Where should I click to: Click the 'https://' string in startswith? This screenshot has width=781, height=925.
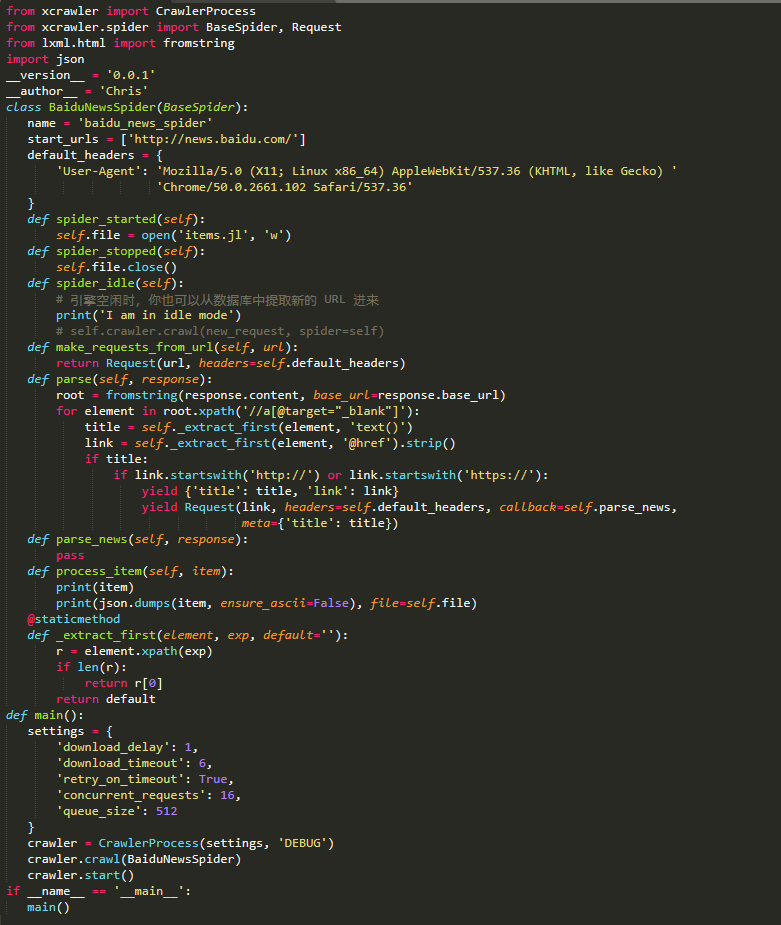click(x=499, y=475)
